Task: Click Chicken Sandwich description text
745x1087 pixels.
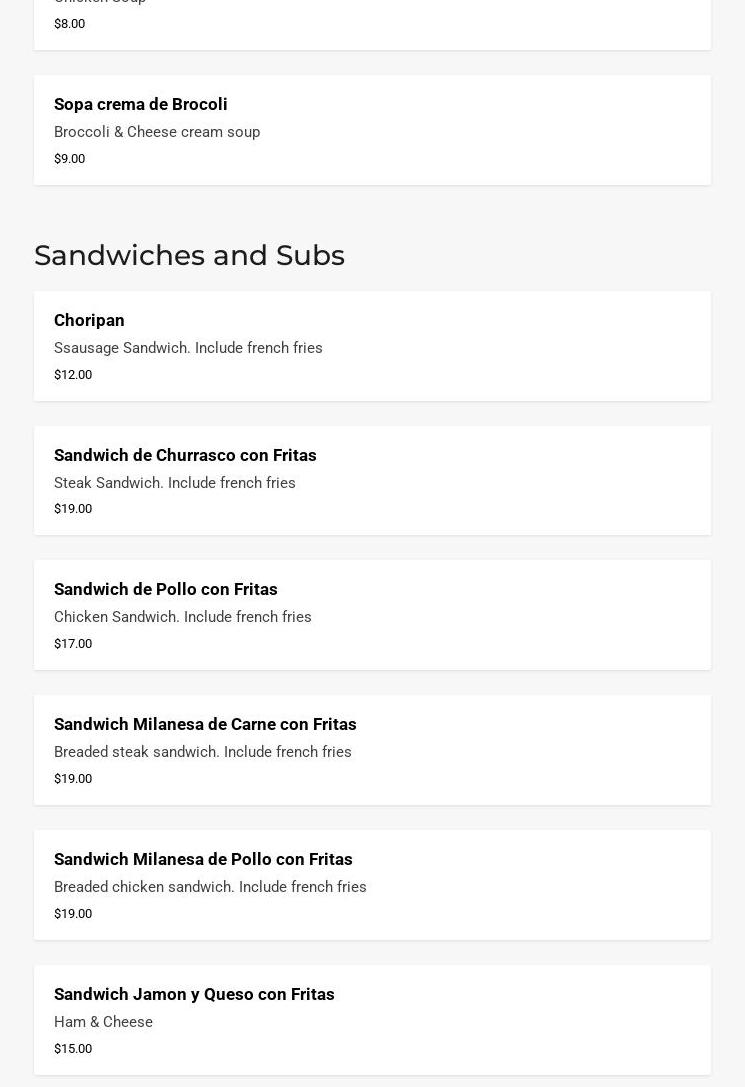Action: coord(183,617)
